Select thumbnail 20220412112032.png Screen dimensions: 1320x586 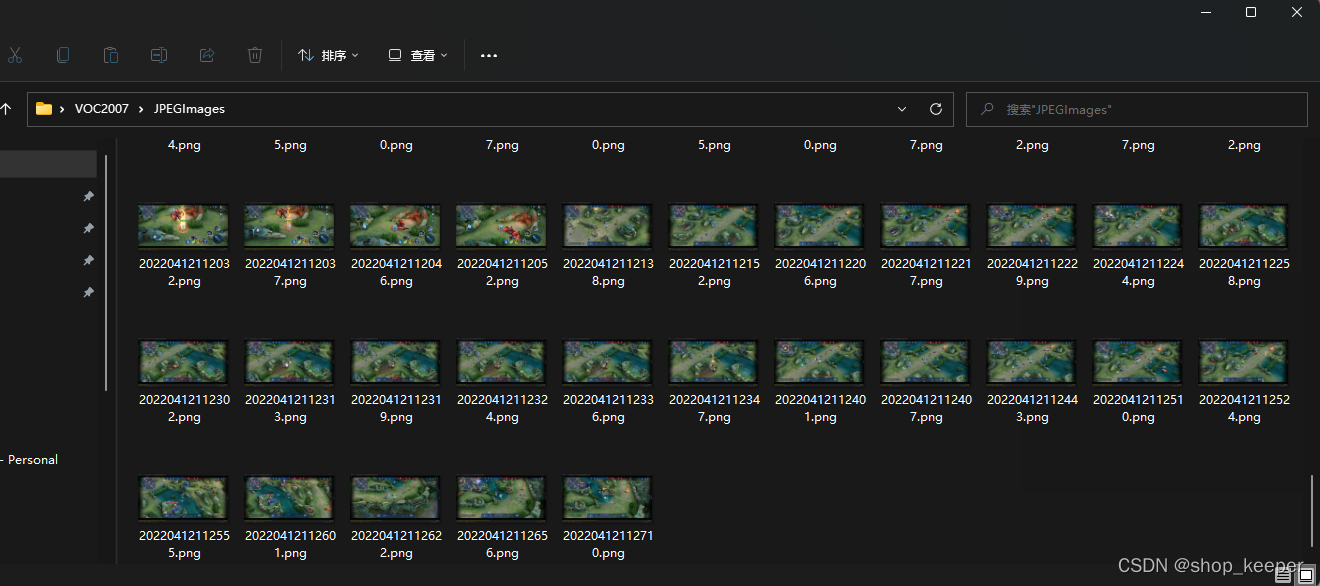[184, 226]
